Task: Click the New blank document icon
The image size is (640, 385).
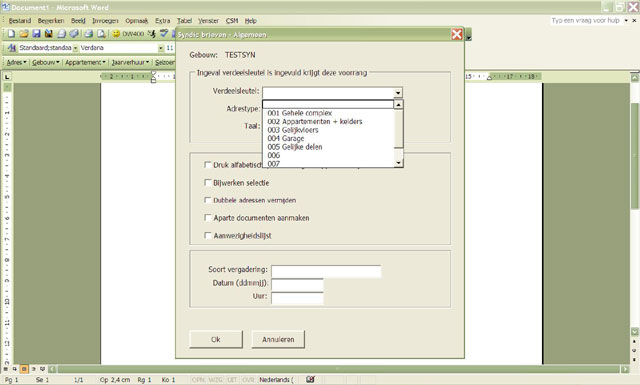Action: click(x=11, y=33)
